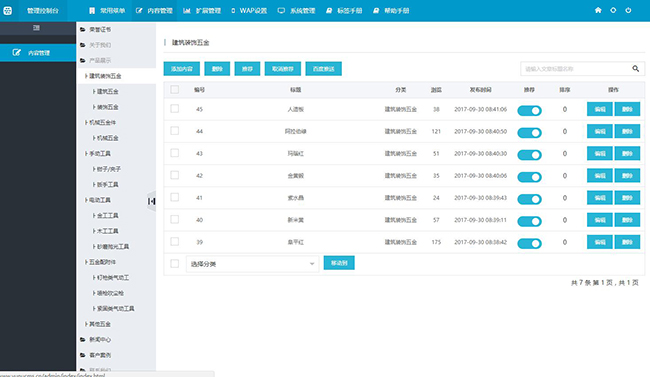Open the 扩展管理 top menu
The height and width of the screenshot is (377, 650).
click(202, 11)
